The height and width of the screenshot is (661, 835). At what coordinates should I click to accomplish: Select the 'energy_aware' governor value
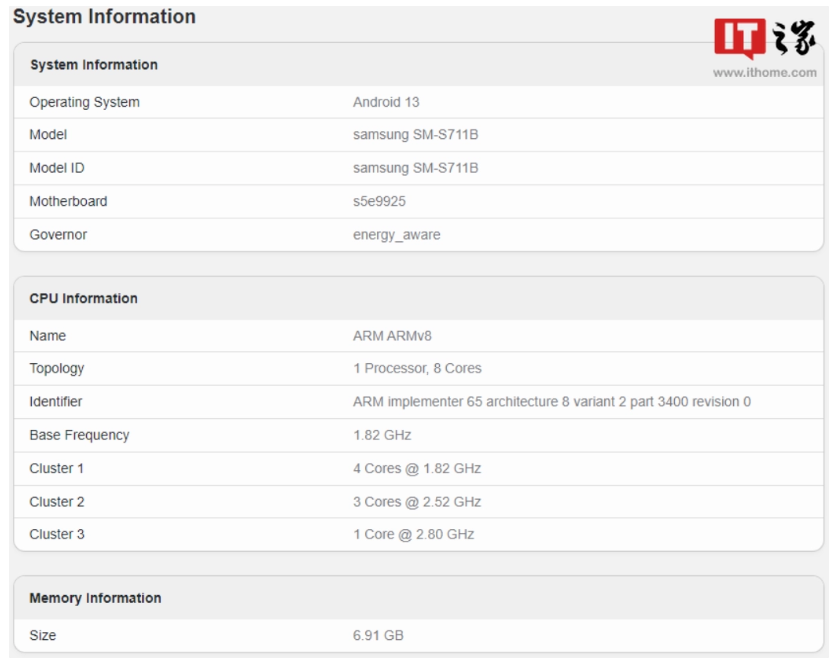397,235
